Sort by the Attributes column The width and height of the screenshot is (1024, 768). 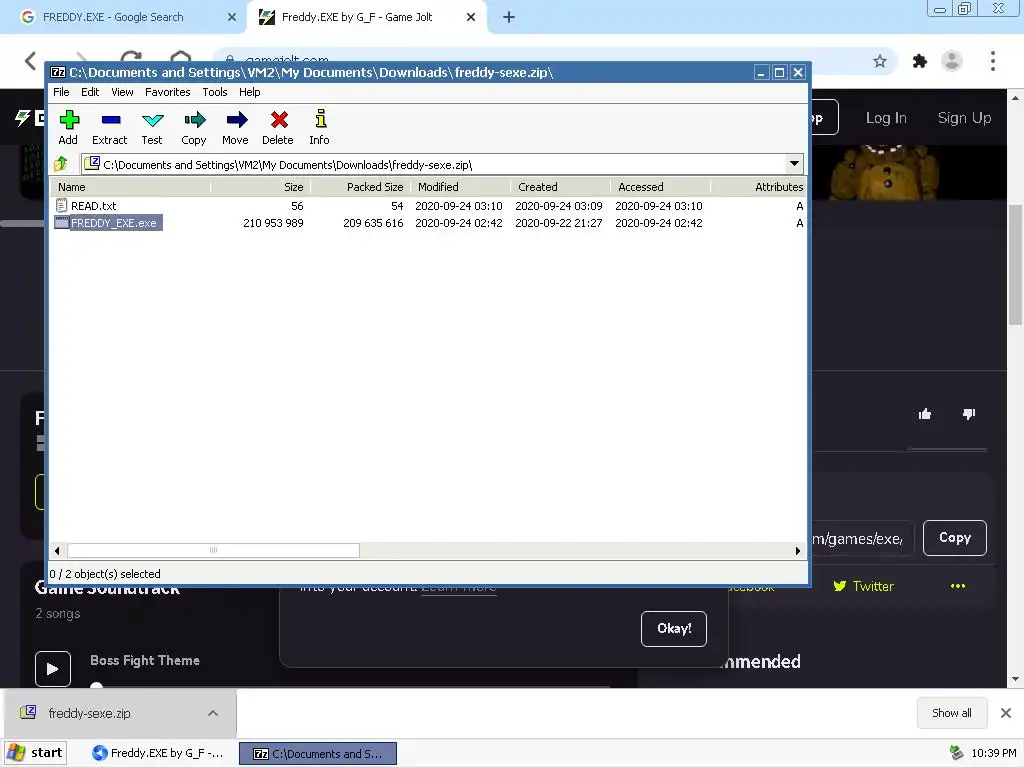759,187
